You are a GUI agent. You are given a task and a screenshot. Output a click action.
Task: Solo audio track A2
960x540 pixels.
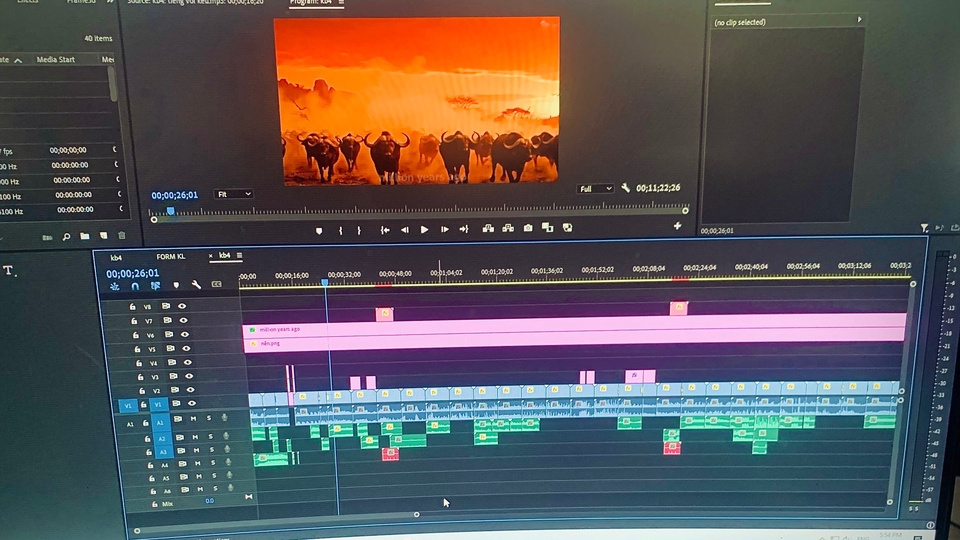tap(208, 436)
